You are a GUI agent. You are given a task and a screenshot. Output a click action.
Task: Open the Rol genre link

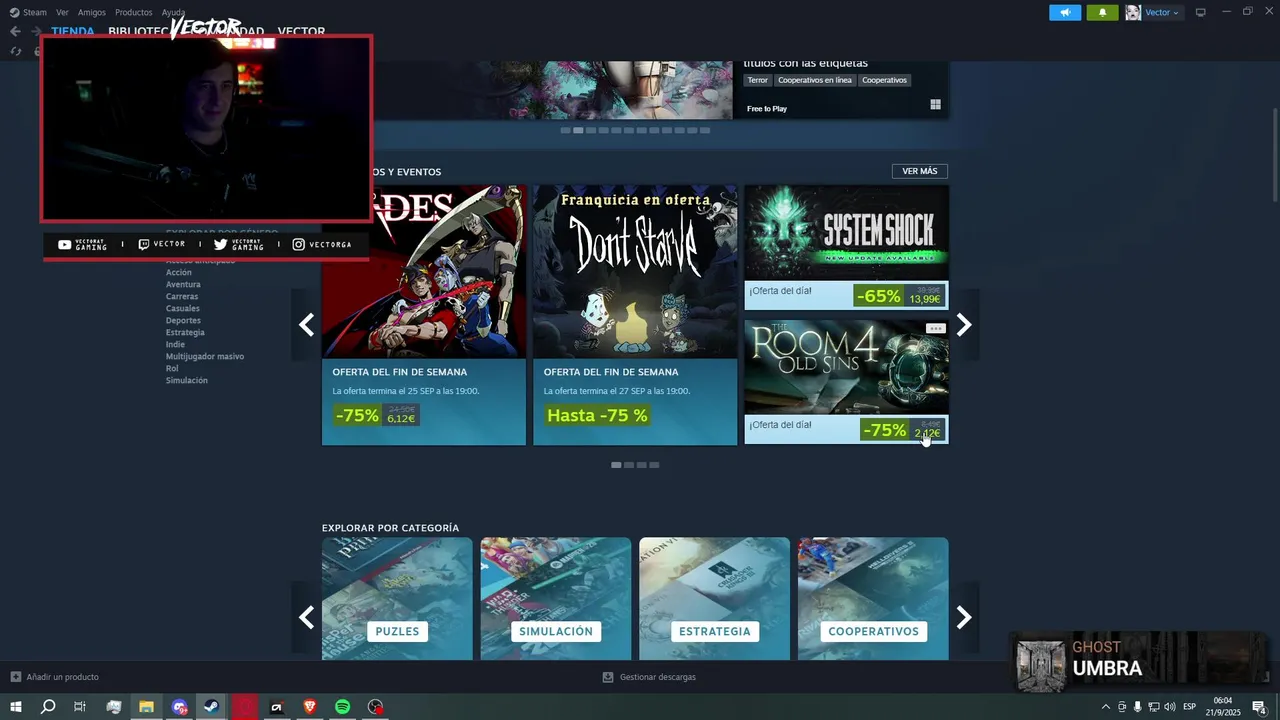(x=172, y=368)
